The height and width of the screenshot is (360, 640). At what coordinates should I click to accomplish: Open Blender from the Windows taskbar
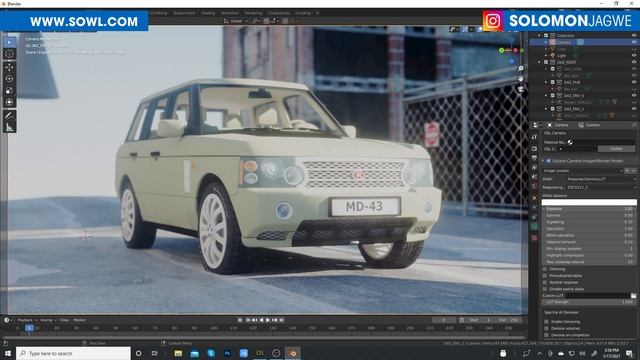coord(293,353)
